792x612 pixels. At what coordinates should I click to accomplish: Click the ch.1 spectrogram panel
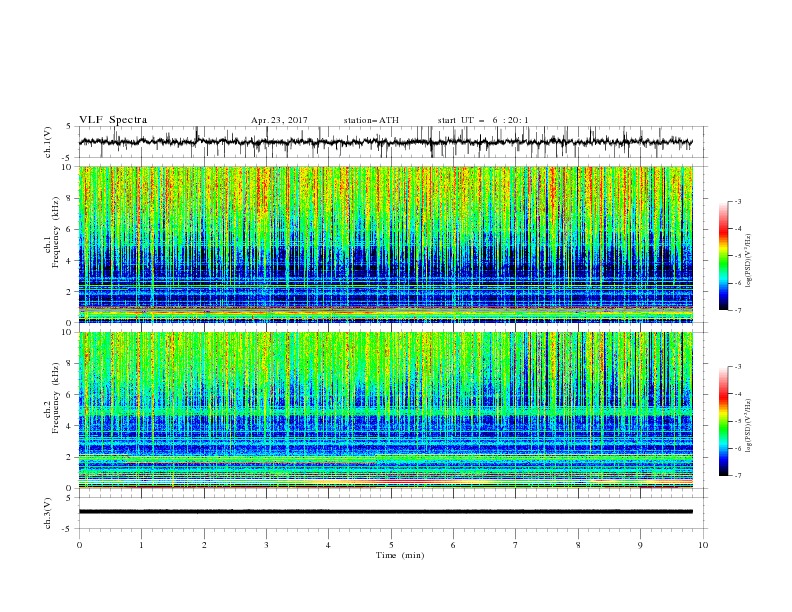(x=386, y=244)
